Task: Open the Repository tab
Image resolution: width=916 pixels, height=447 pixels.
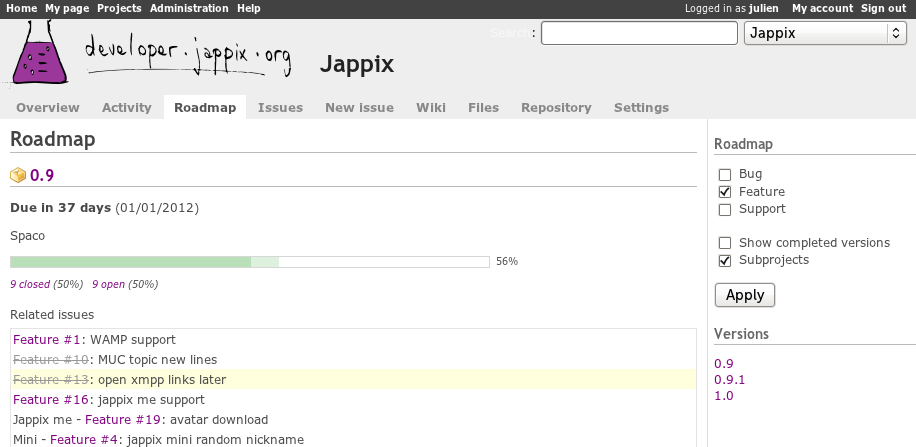Action: click(x=556, y=108)
